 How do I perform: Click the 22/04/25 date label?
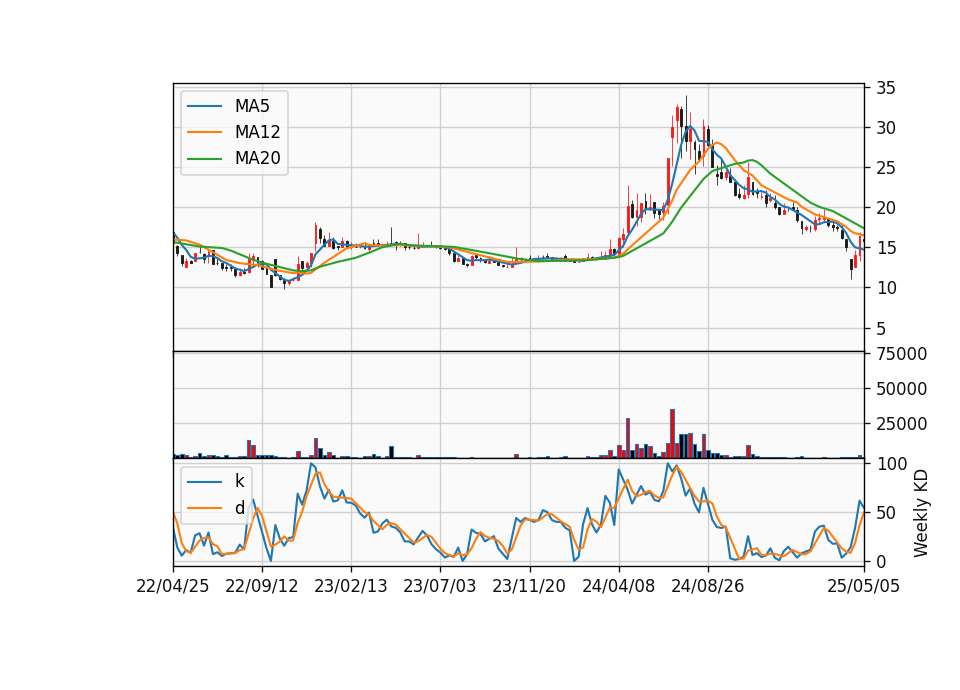tap(173, 587)
